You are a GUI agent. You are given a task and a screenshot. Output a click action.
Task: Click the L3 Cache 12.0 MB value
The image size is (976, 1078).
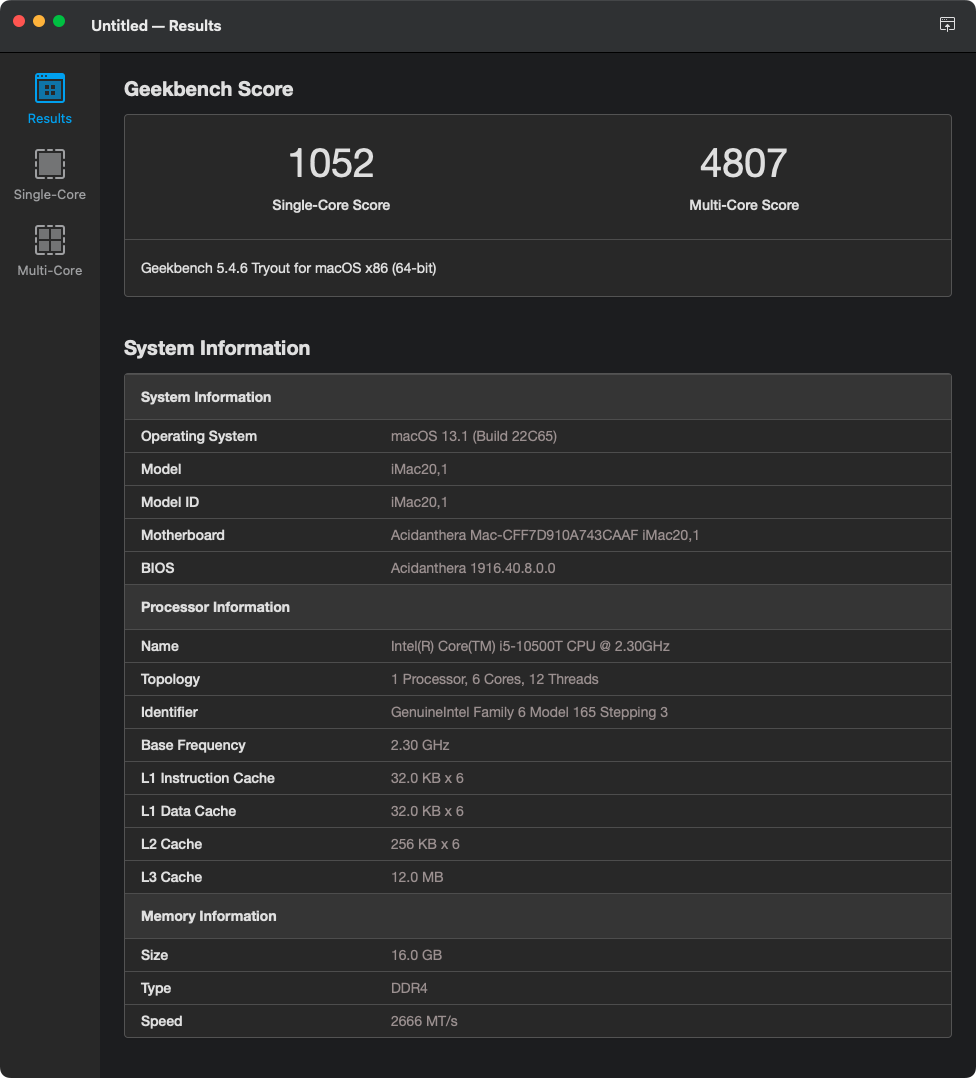417,877
